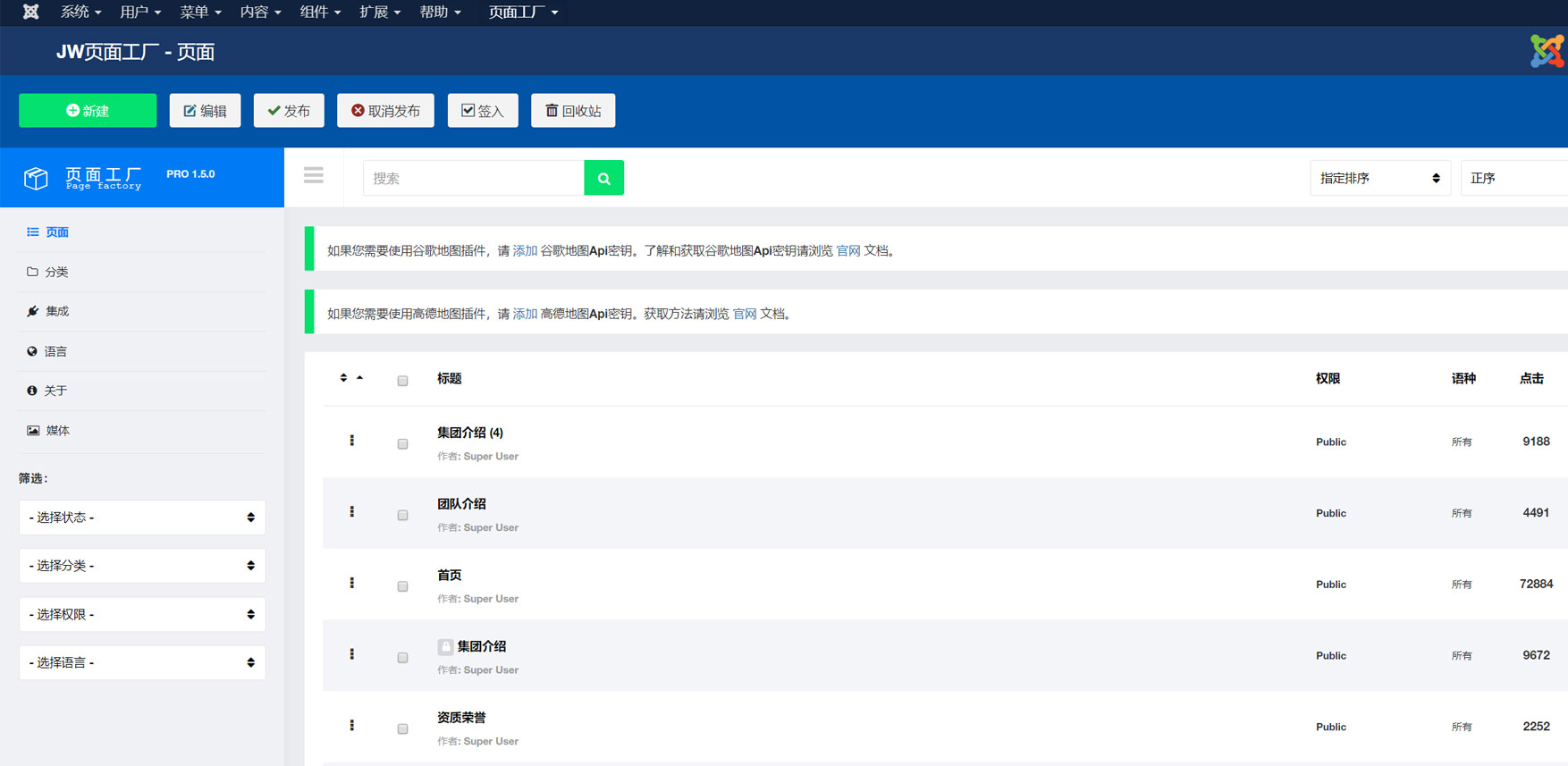Open the 页面工厂 top menu

click(x=523, y=12)
